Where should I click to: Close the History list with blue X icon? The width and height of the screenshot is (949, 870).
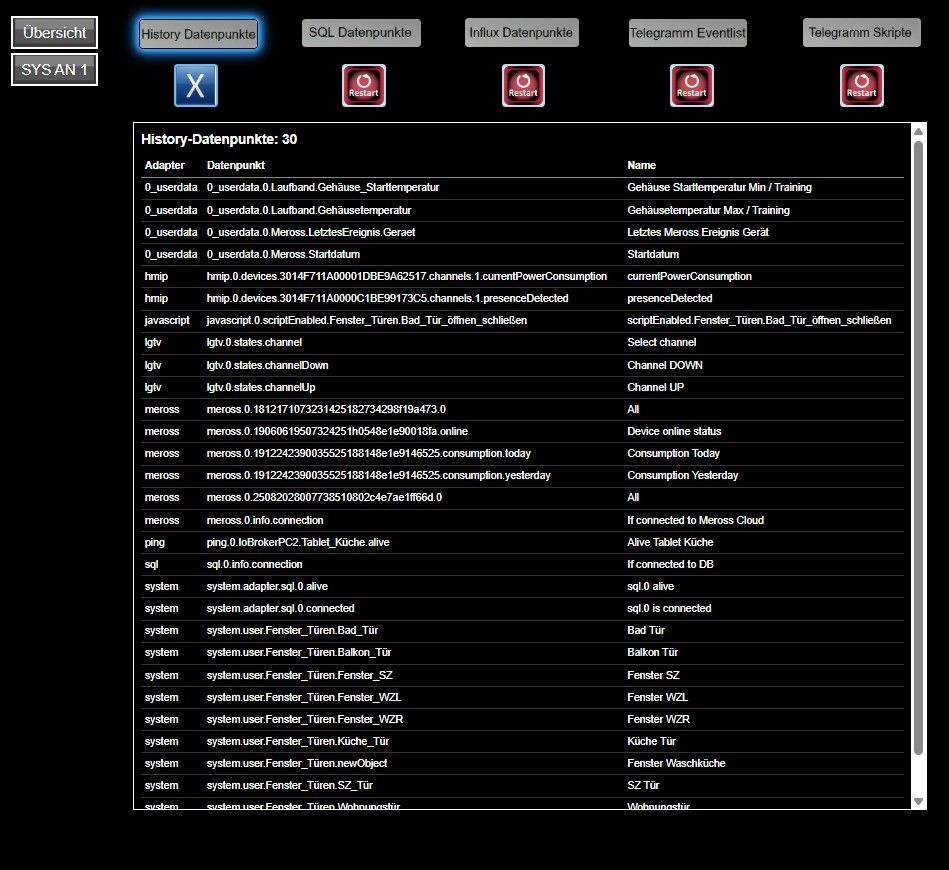195,85
